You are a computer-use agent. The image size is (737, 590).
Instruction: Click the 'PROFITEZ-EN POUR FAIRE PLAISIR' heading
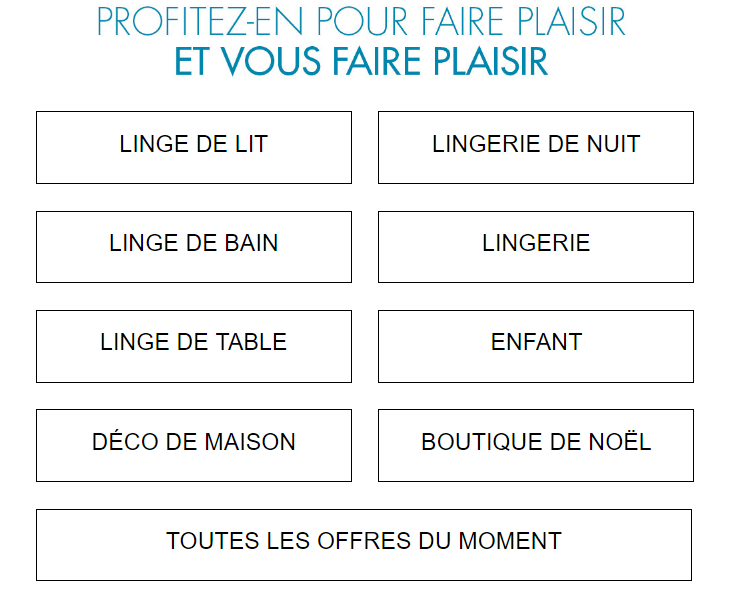pos(362,22)
